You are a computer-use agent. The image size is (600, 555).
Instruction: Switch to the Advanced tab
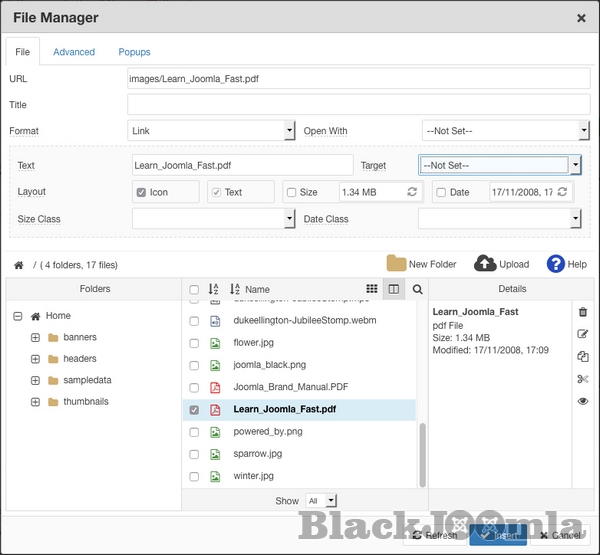click(x=74, y=52)
